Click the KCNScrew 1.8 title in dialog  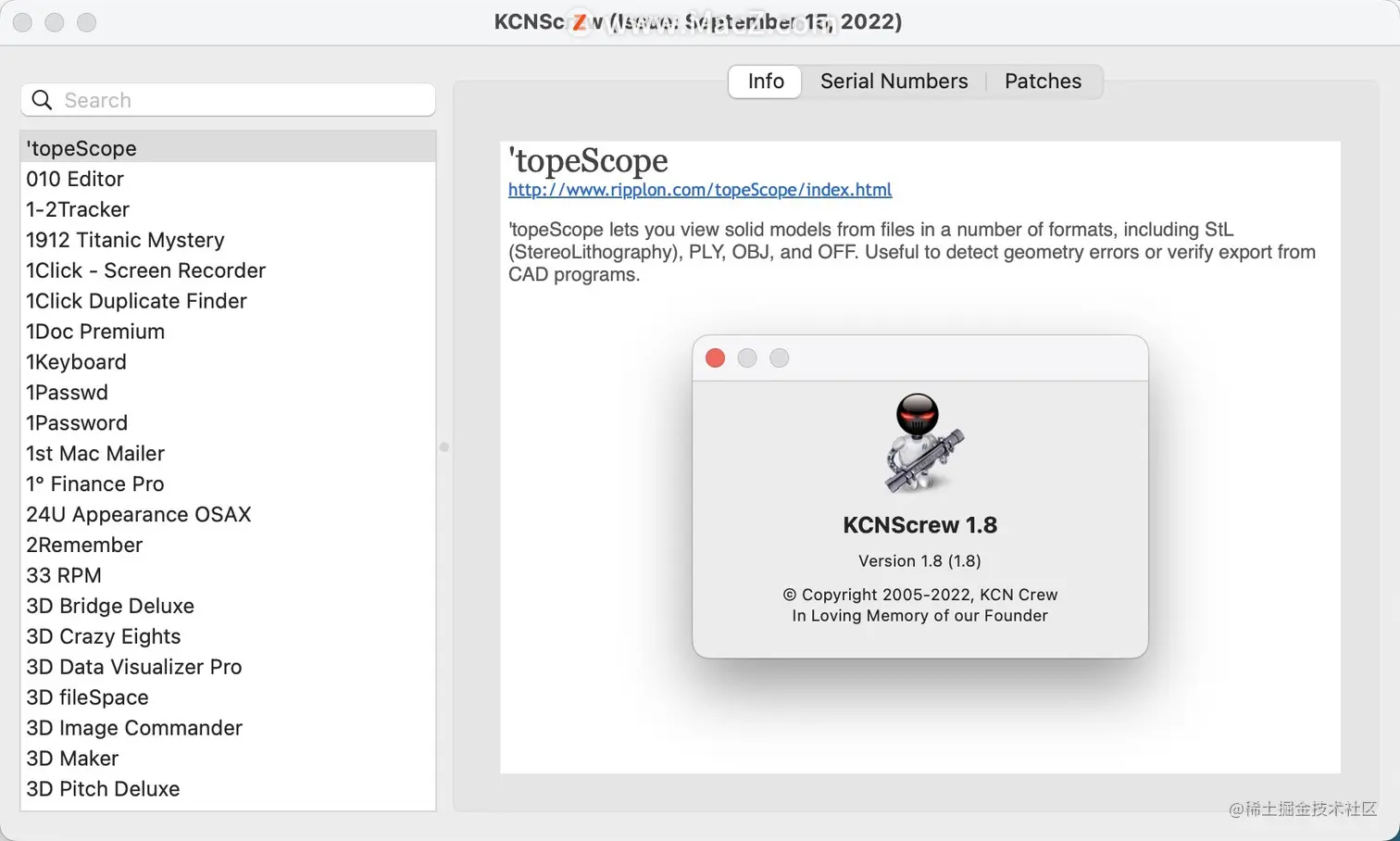920,525
